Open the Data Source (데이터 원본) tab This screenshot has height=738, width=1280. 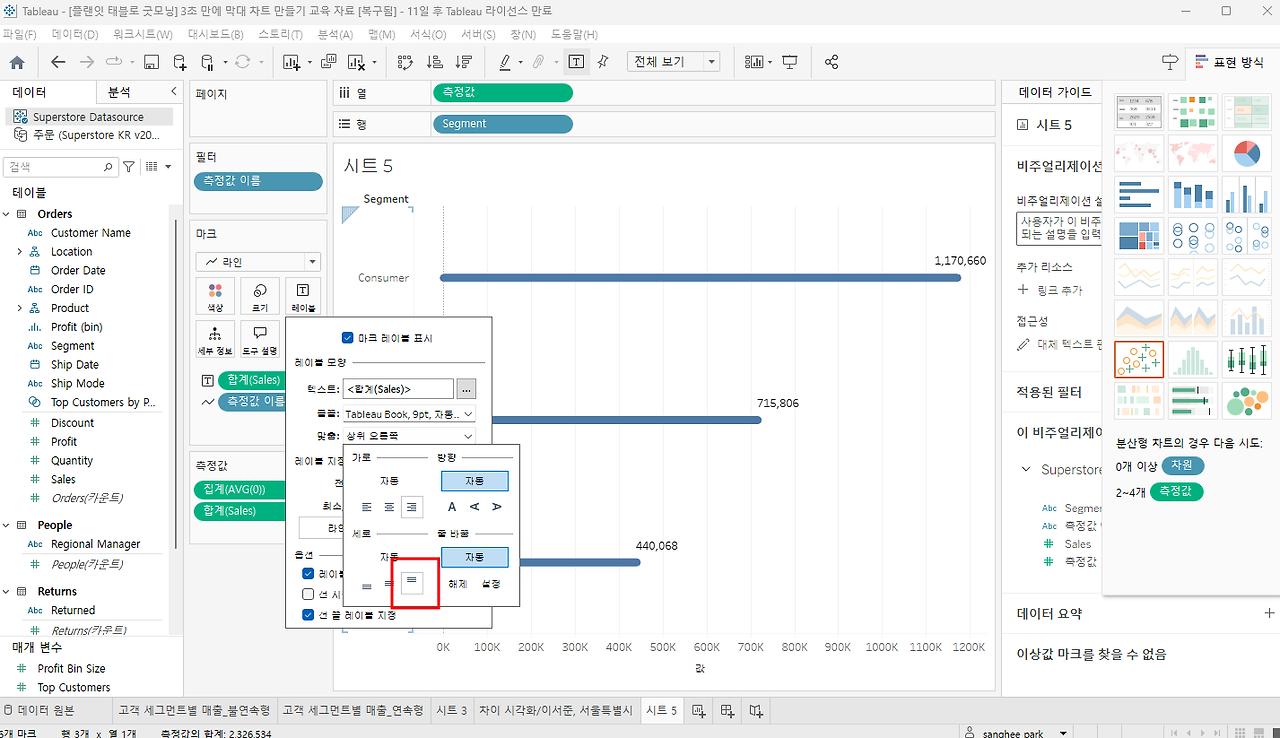coord(40,711)
